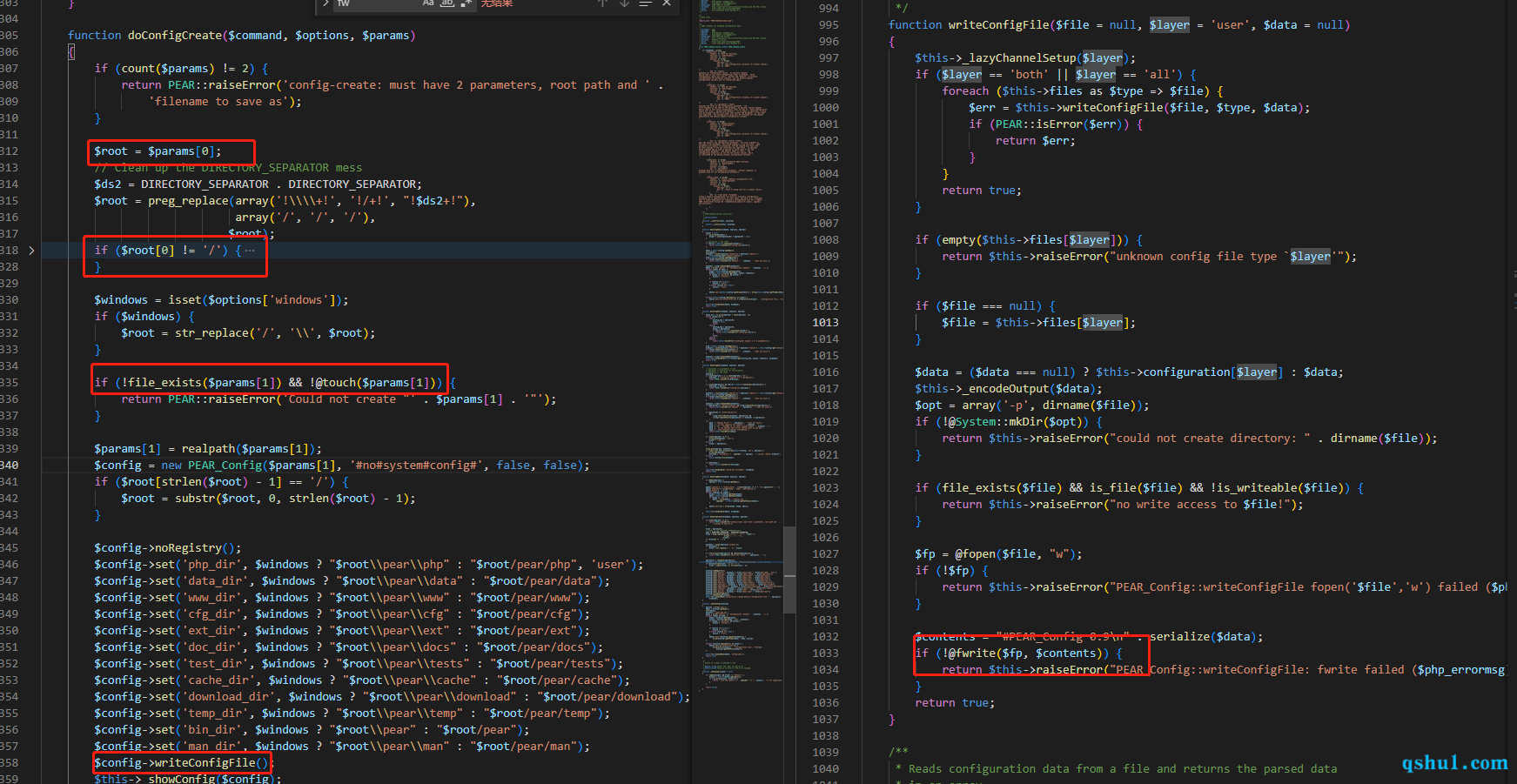1517x784 pixels.
Task: Click 'unknown config file type' error line
Action: tap(1149, 257)
